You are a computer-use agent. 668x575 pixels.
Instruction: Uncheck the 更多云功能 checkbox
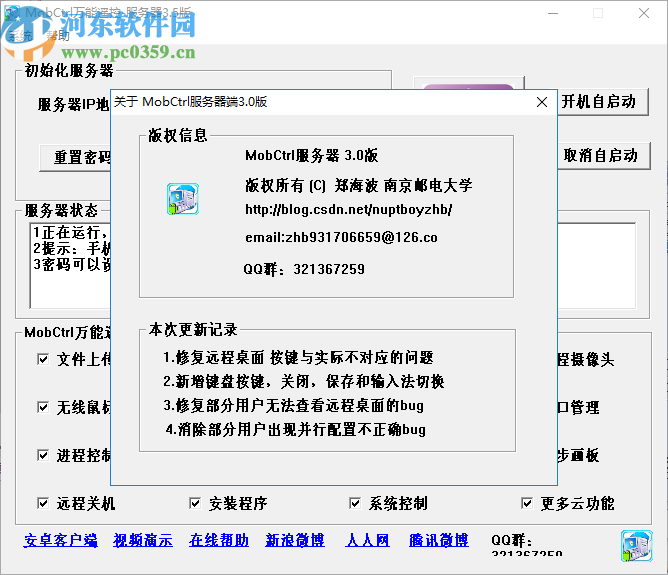527,503
